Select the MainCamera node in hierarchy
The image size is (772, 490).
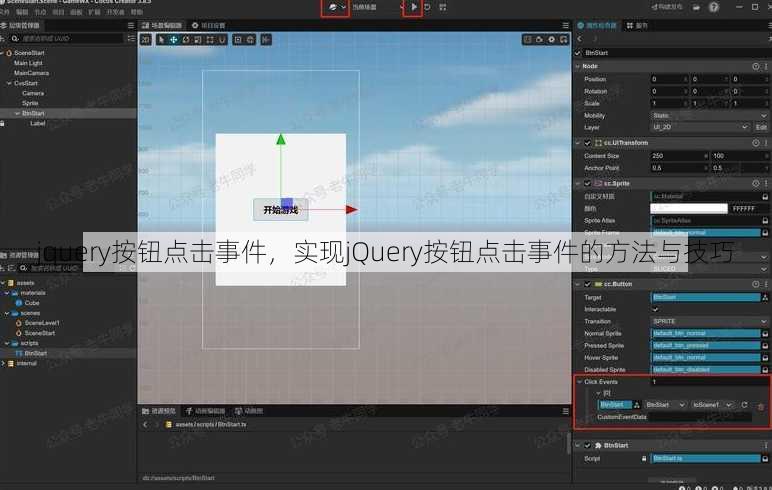(32, 73)
